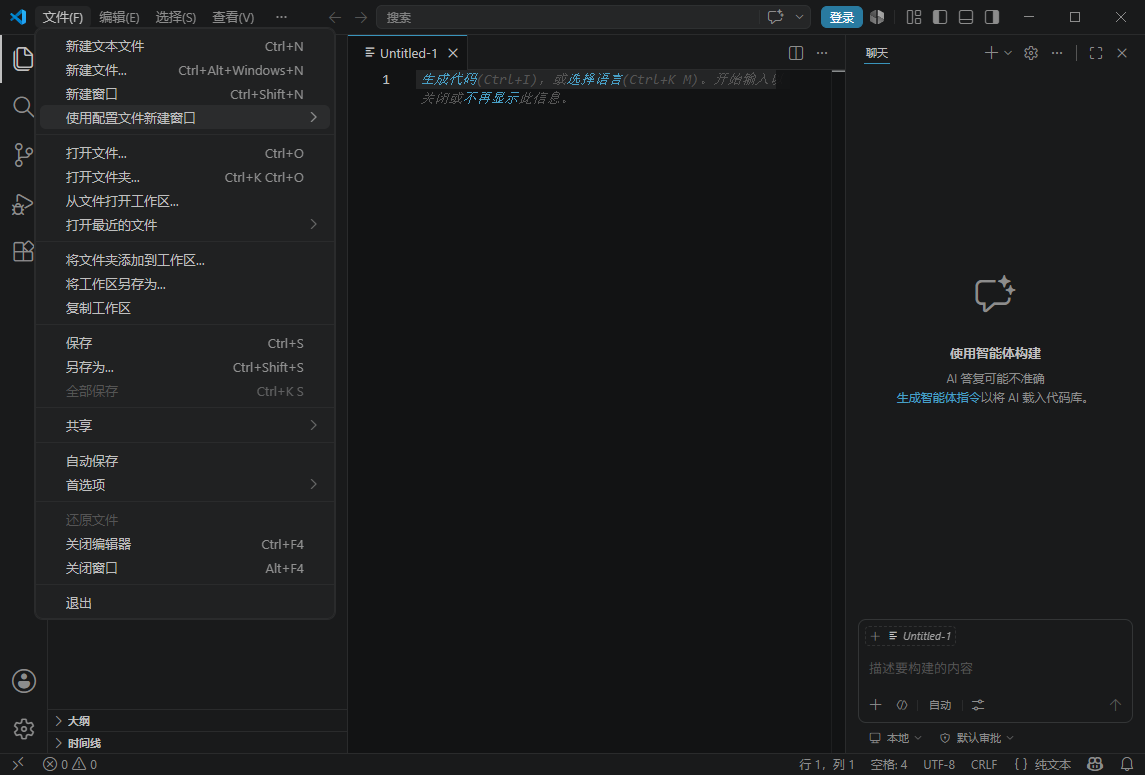This screenshot has height=775, width=1145.
Task: Open the 自动 model picker
Action: click(940, 705)
